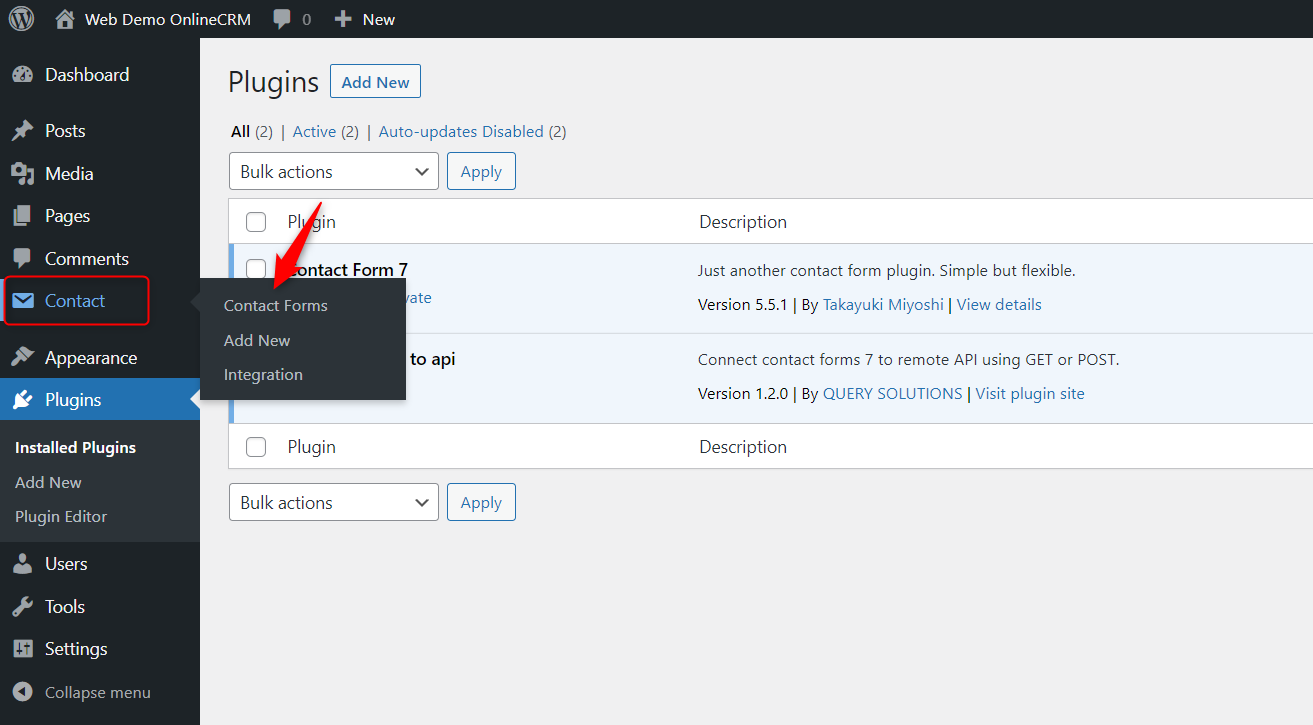Select the Contact envelope icon

(25, 300)
